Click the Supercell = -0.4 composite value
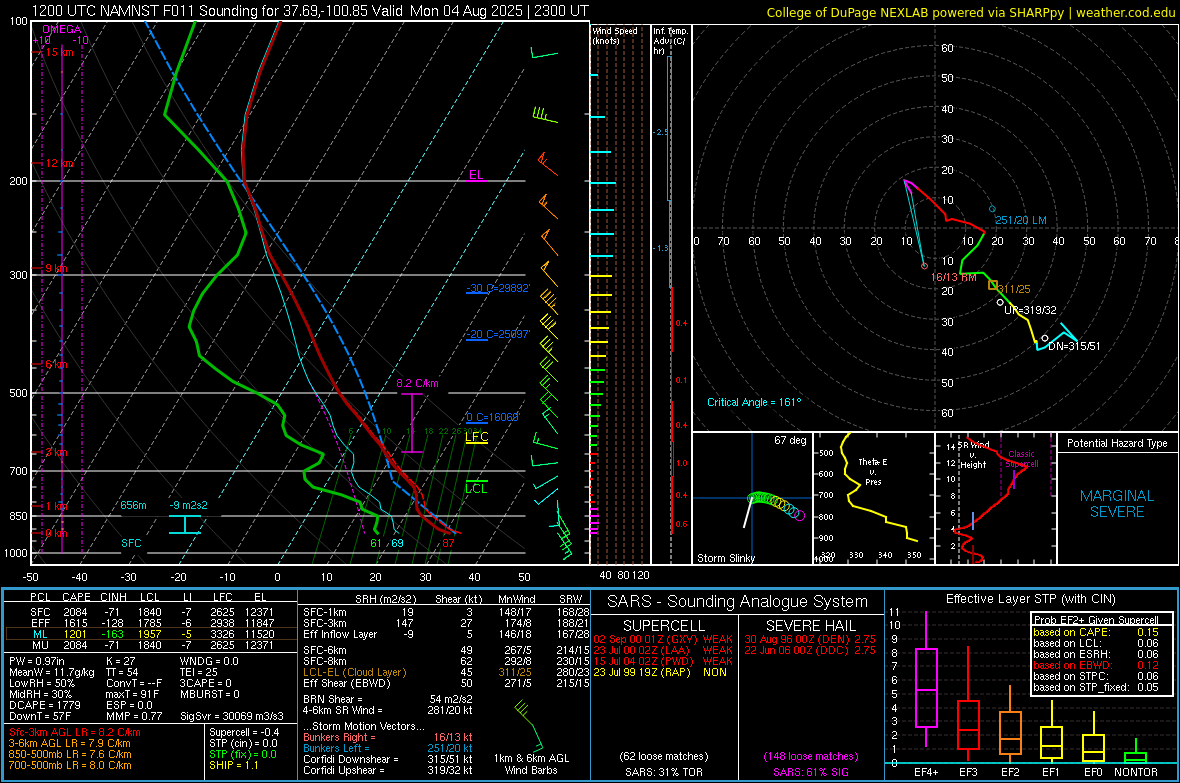The image size is (1180, 783). (244, 732)
